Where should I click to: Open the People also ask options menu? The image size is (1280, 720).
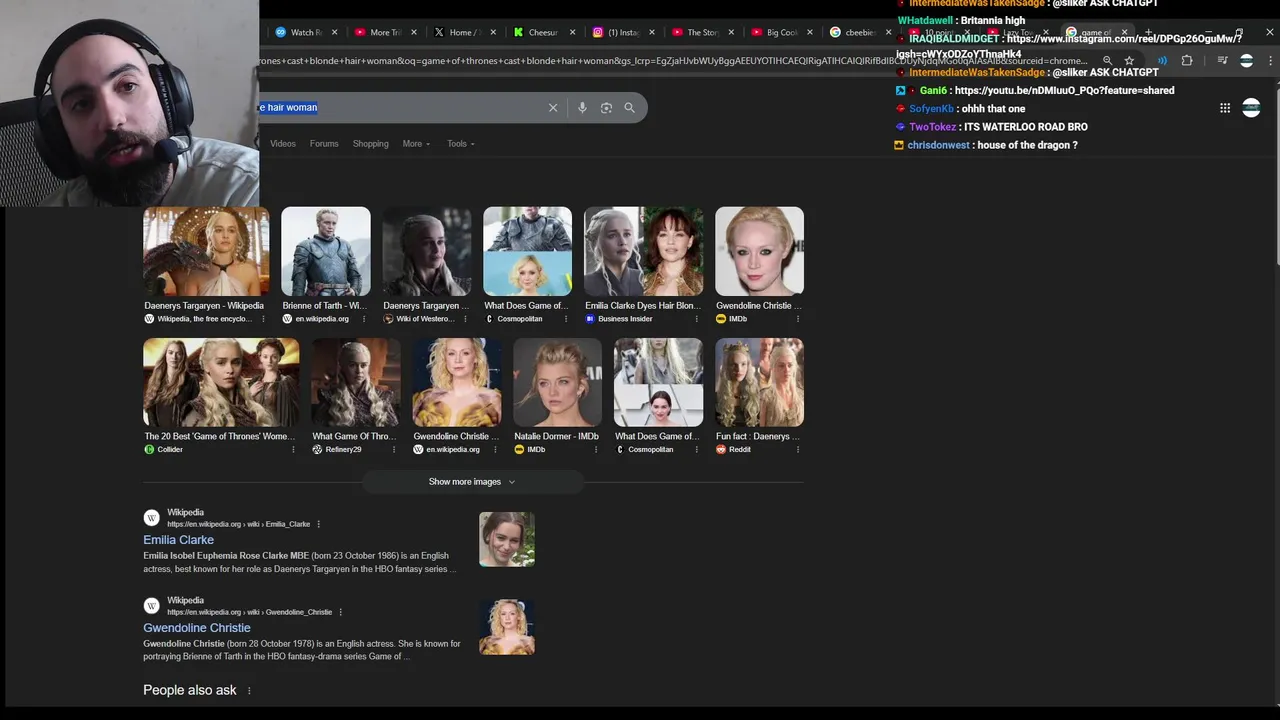click(249, 691)
